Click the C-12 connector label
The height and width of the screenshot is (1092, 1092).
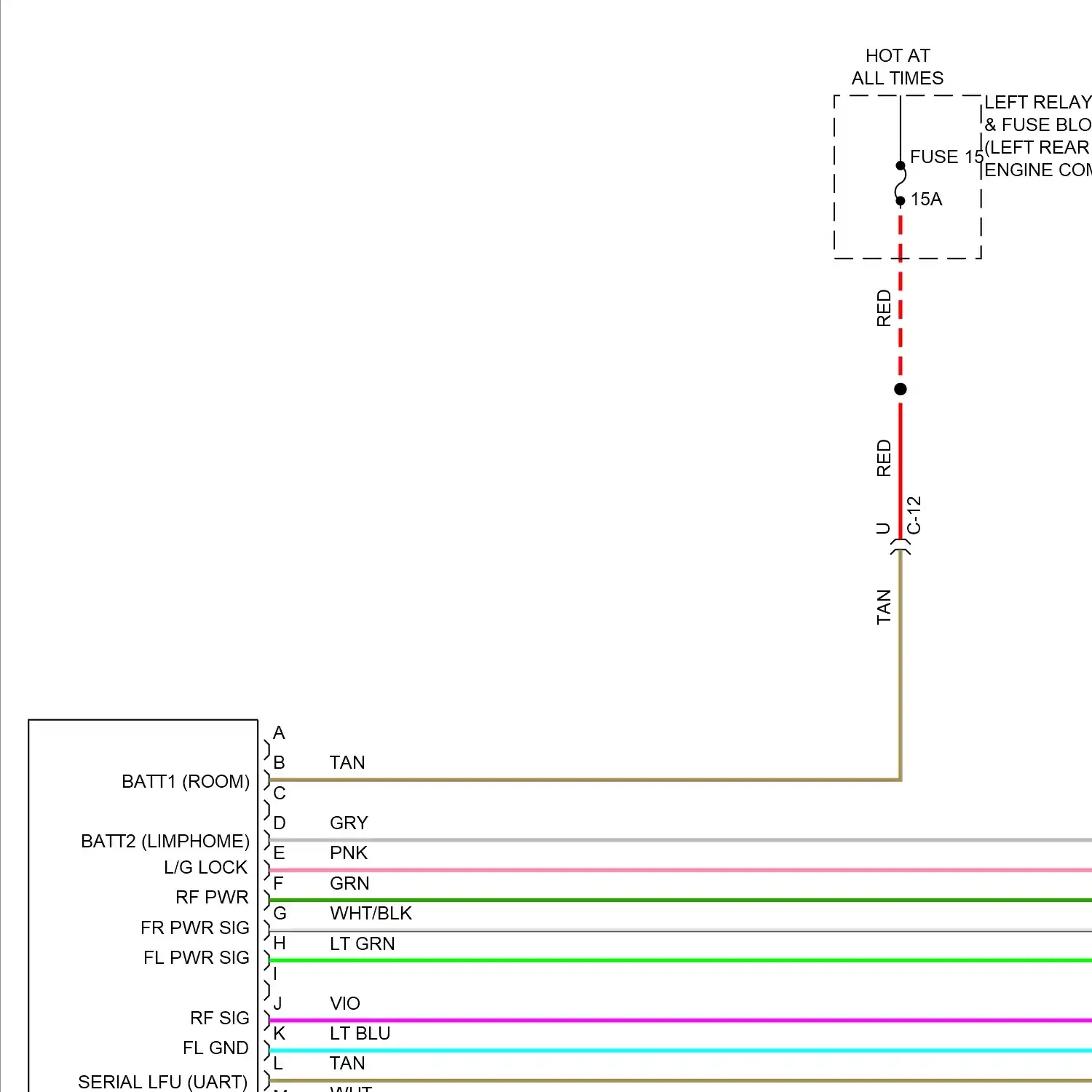[915, 515]
